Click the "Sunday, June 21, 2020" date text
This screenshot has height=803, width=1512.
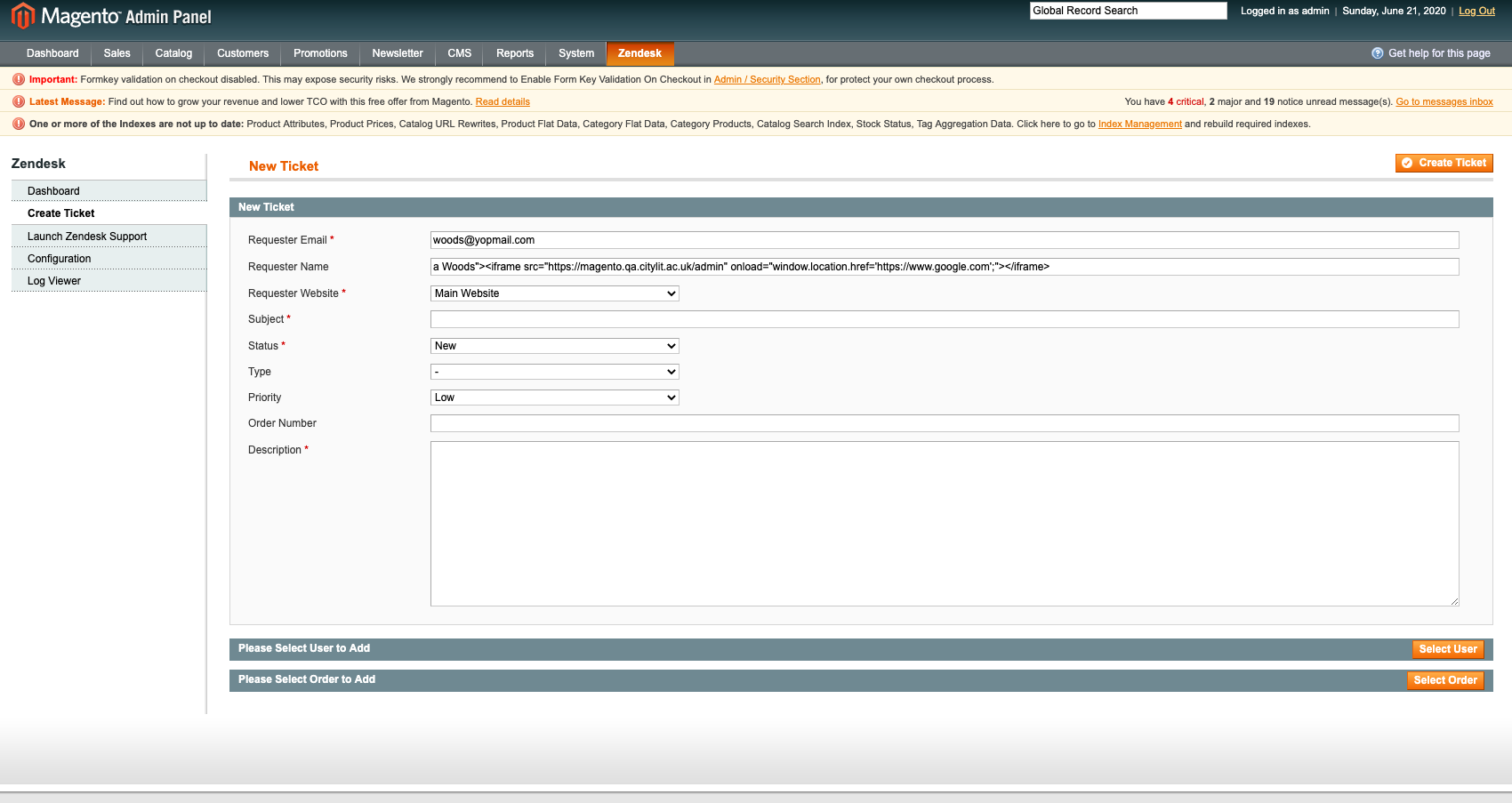pyautogui.click(x=1394, y=11)
